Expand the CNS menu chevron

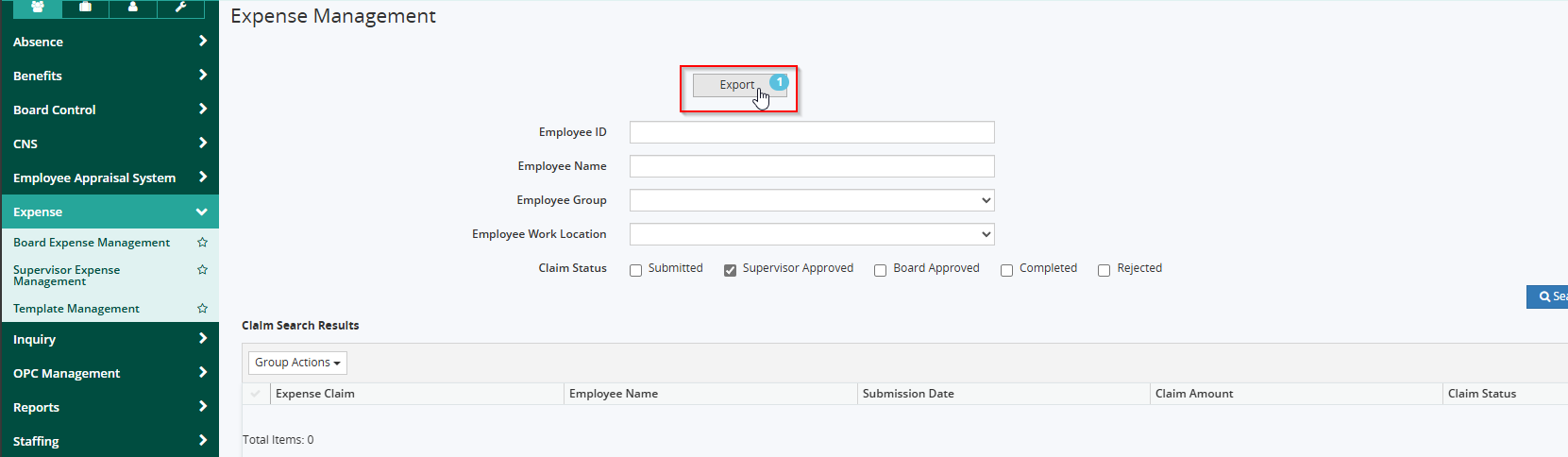coord(202,143)
